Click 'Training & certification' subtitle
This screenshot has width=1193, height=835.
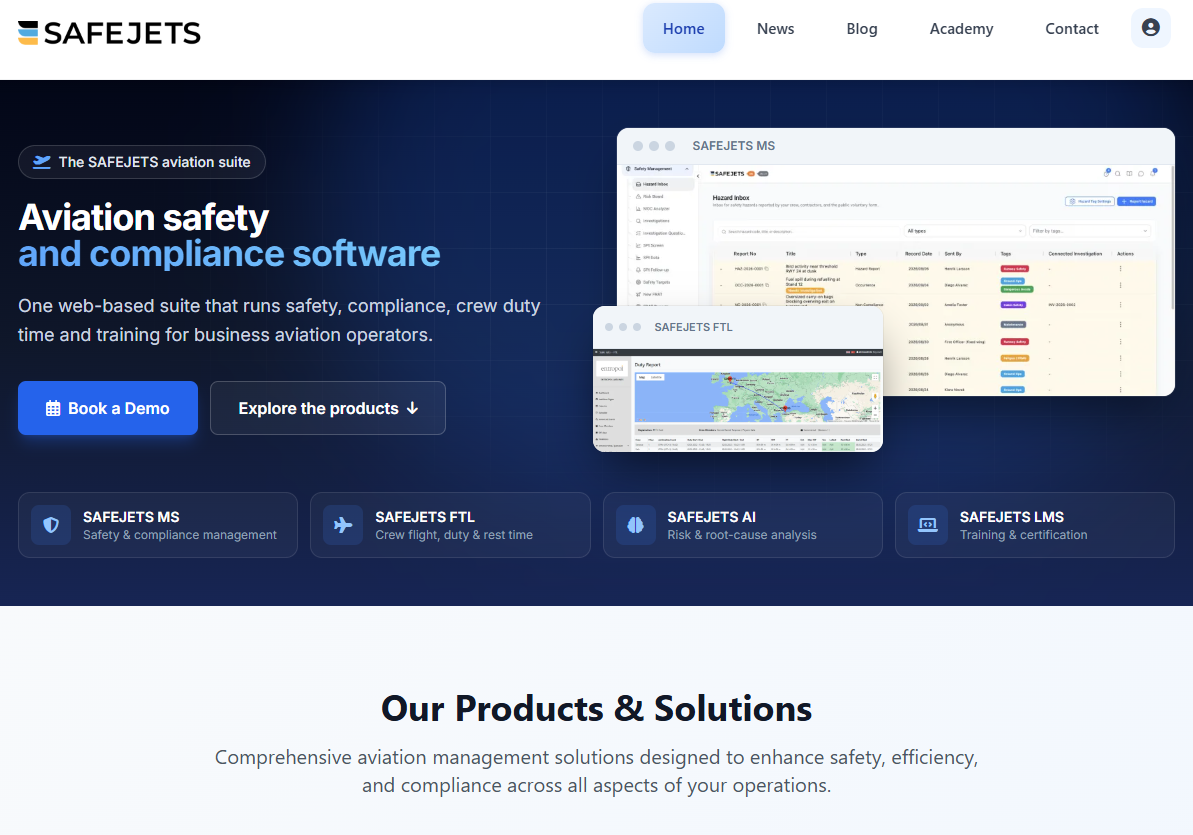click(x=1023, y=535)
